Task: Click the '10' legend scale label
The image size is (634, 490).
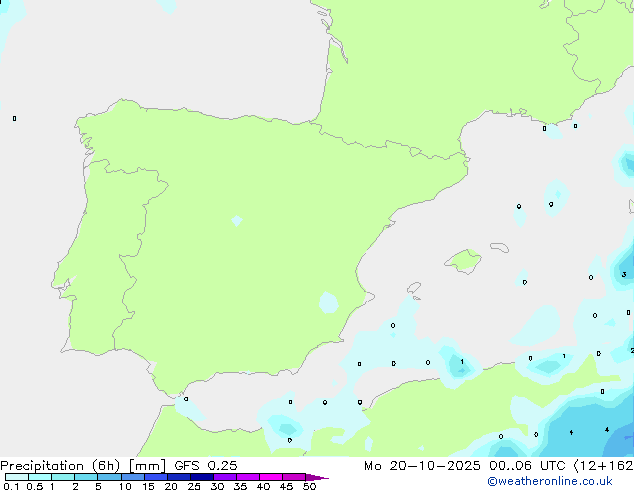Action: coord(125,486)
